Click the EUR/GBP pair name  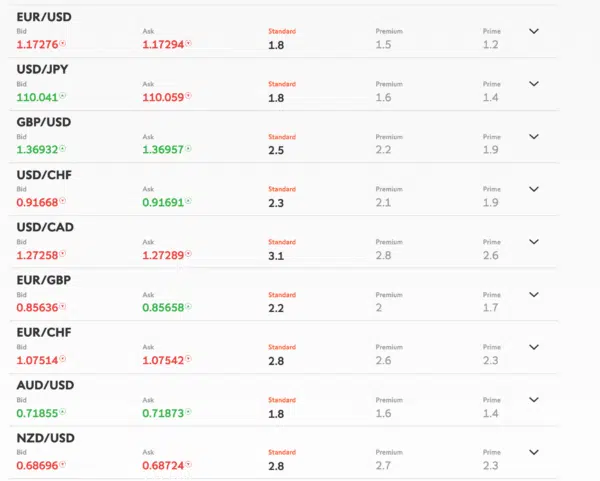[44, 280]
